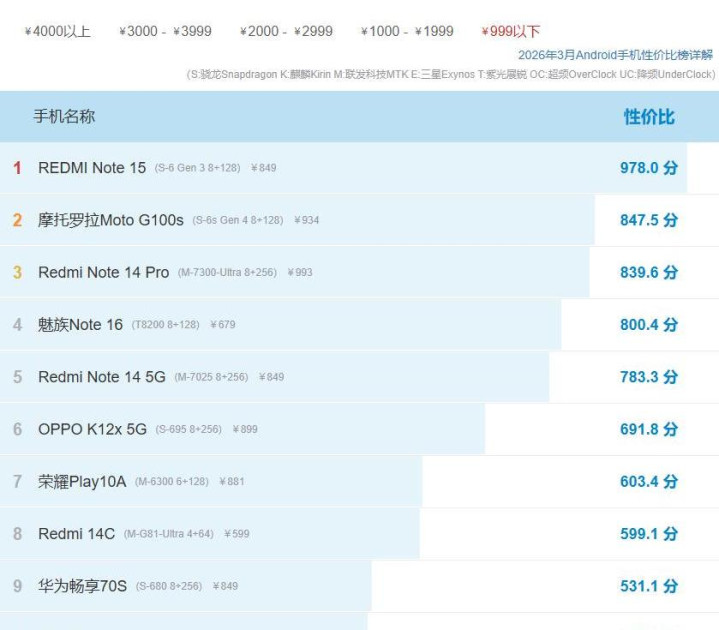This screenshot has width=719, height=630.
Task: Click the ¥881 price value
Action: coord(232,481)
